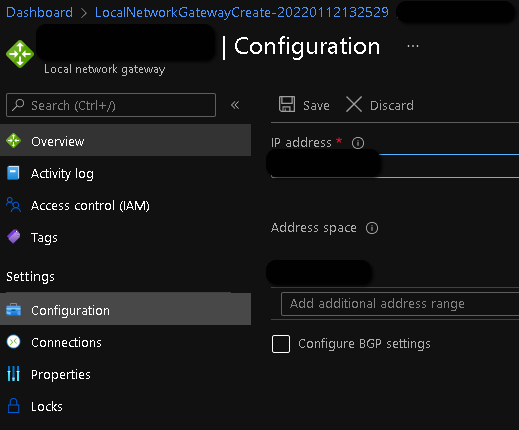This screenshot has height=430, width=519.
Task: Click the Save floppy disk icon
Action: tap(287, 104)
